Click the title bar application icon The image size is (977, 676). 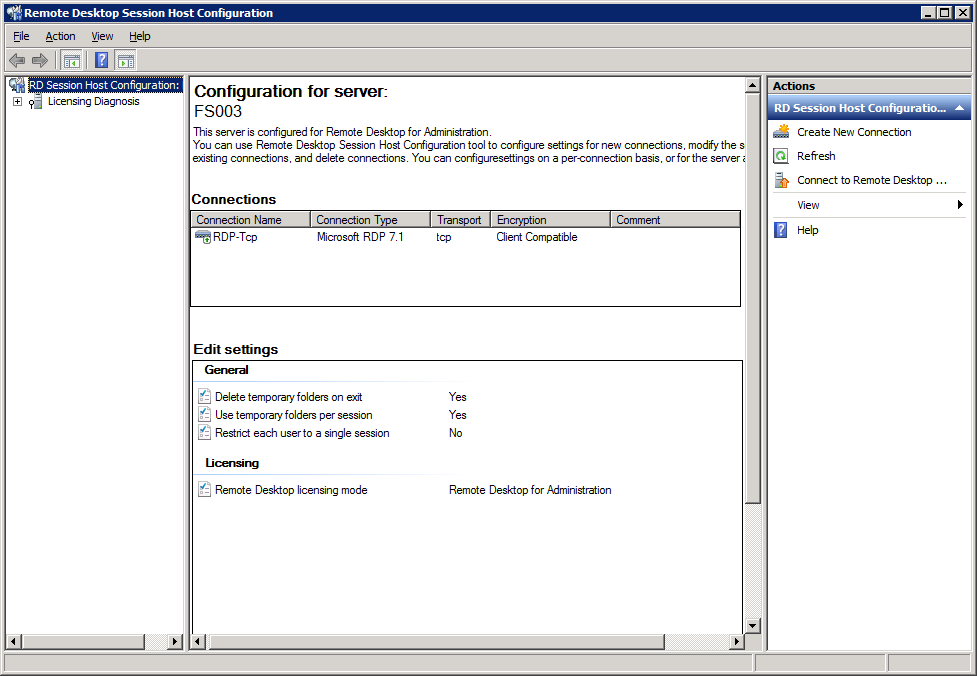(14, 12)
